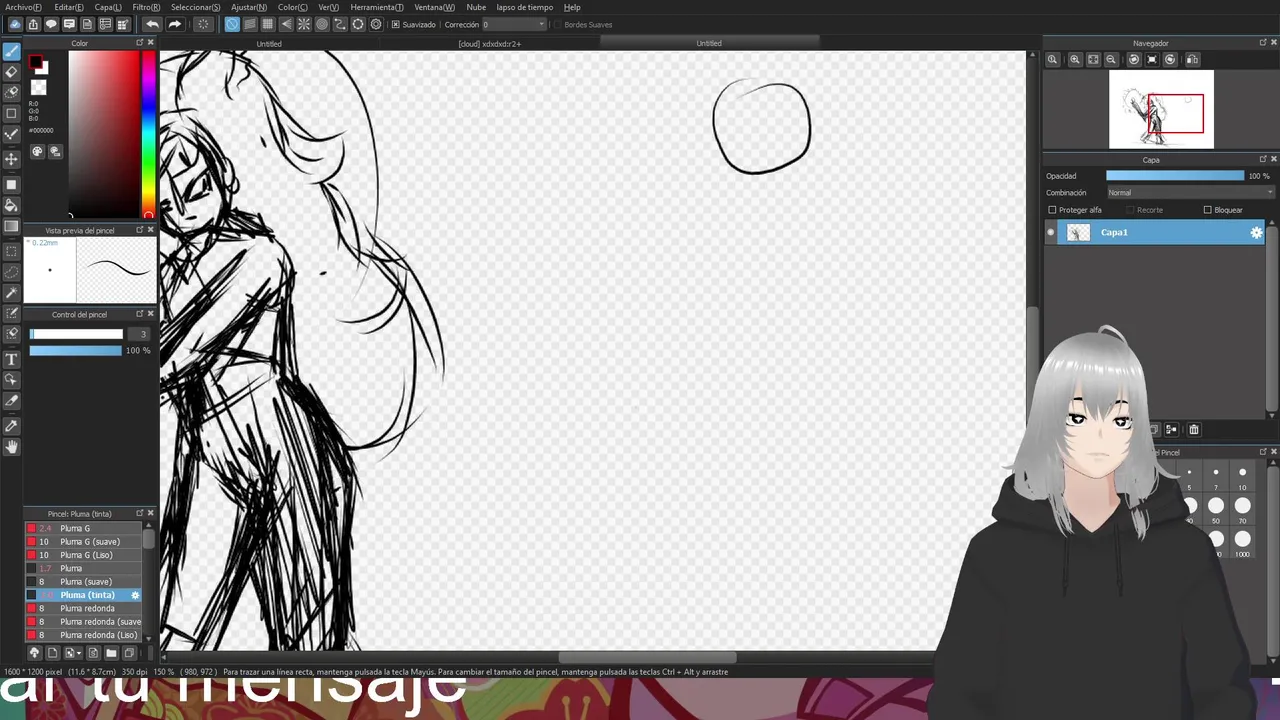The height and width of the screenshot is (720, 1280).
Task: Zoom in within the Navegador panel
Action: point(1075,60)
